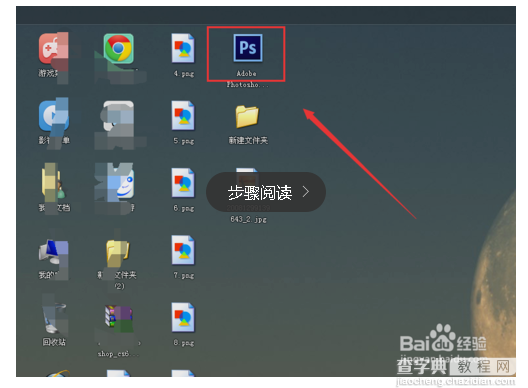
Task: Select the 5.png file icon
Action: pyautogui.click(x=183, y=116)
